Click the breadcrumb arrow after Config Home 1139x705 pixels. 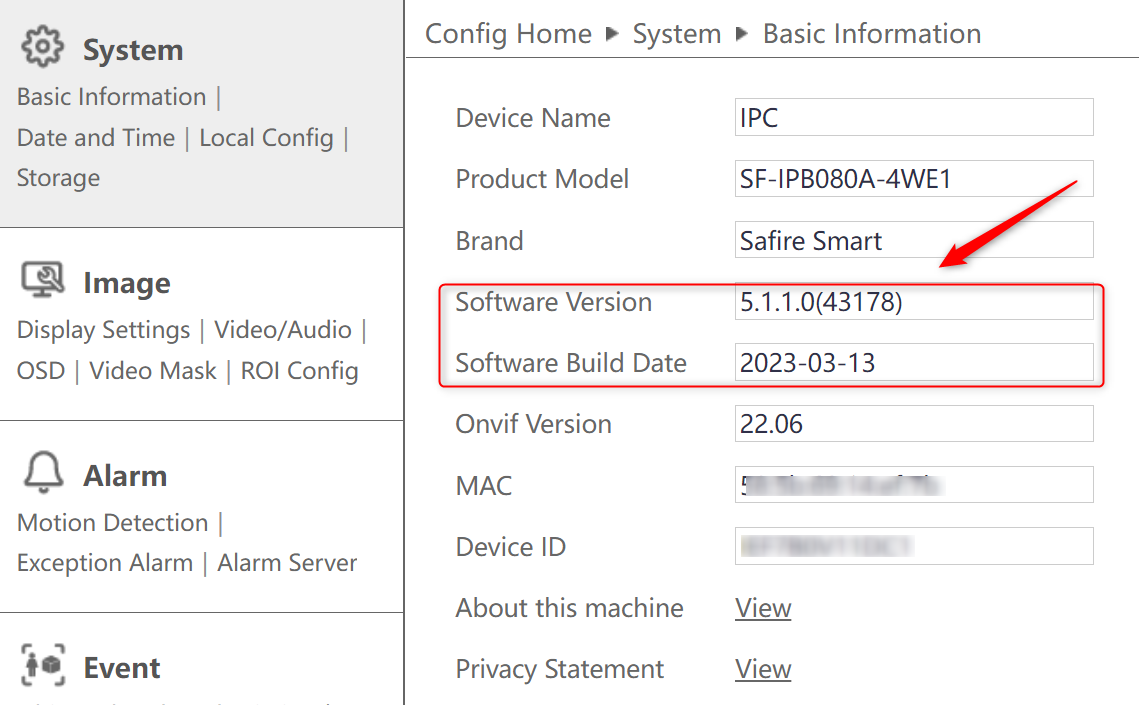tap(610, 33)
